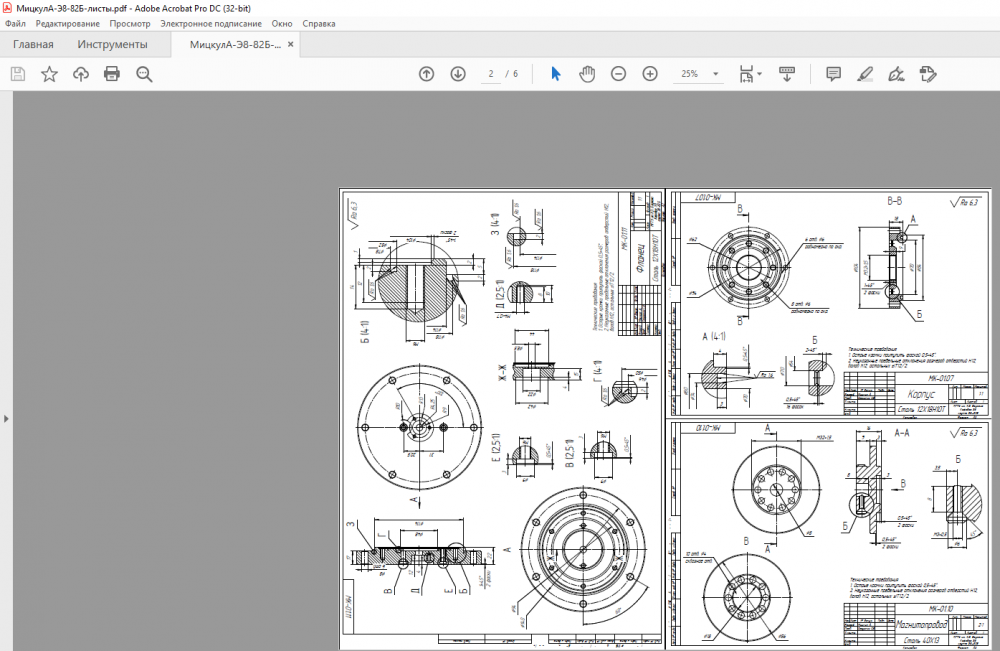This screenshot has width=1000, height=651.
Task: Click the Save file icon
Action: [x=17, y=74]
